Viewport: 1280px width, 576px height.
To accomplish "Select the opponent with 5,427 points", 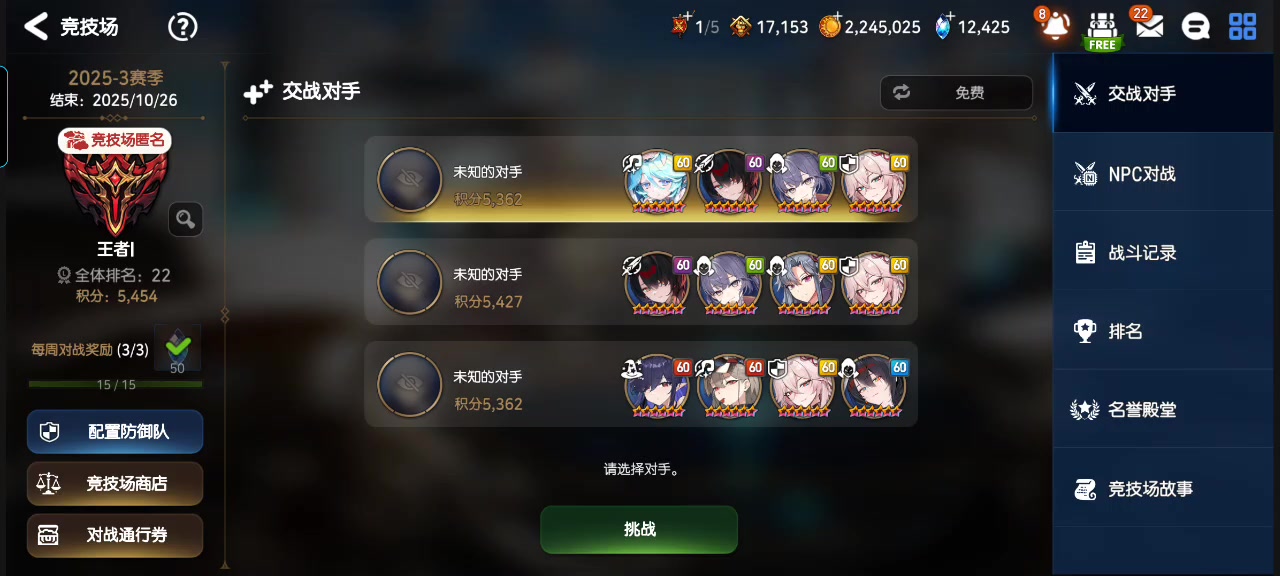I will tap(641, 282).
